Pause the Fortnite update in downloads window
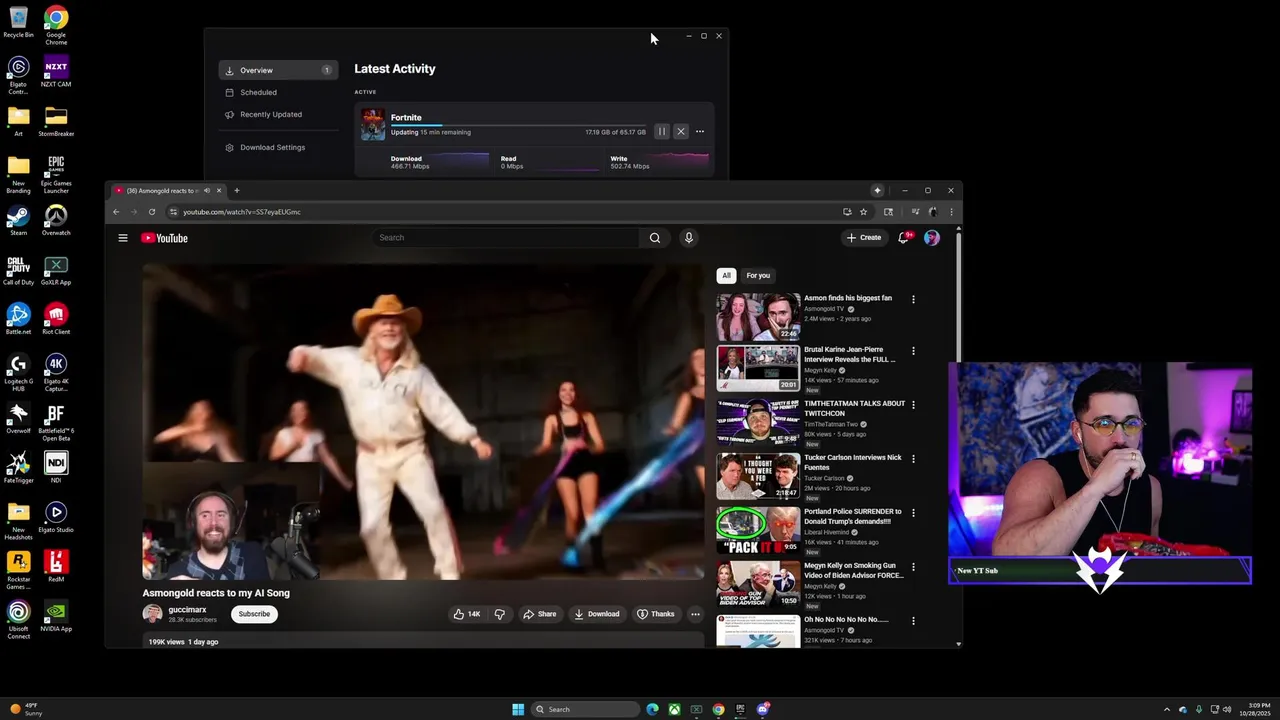The height and width of the screenshot is (720, 1280). pos(662,131)
